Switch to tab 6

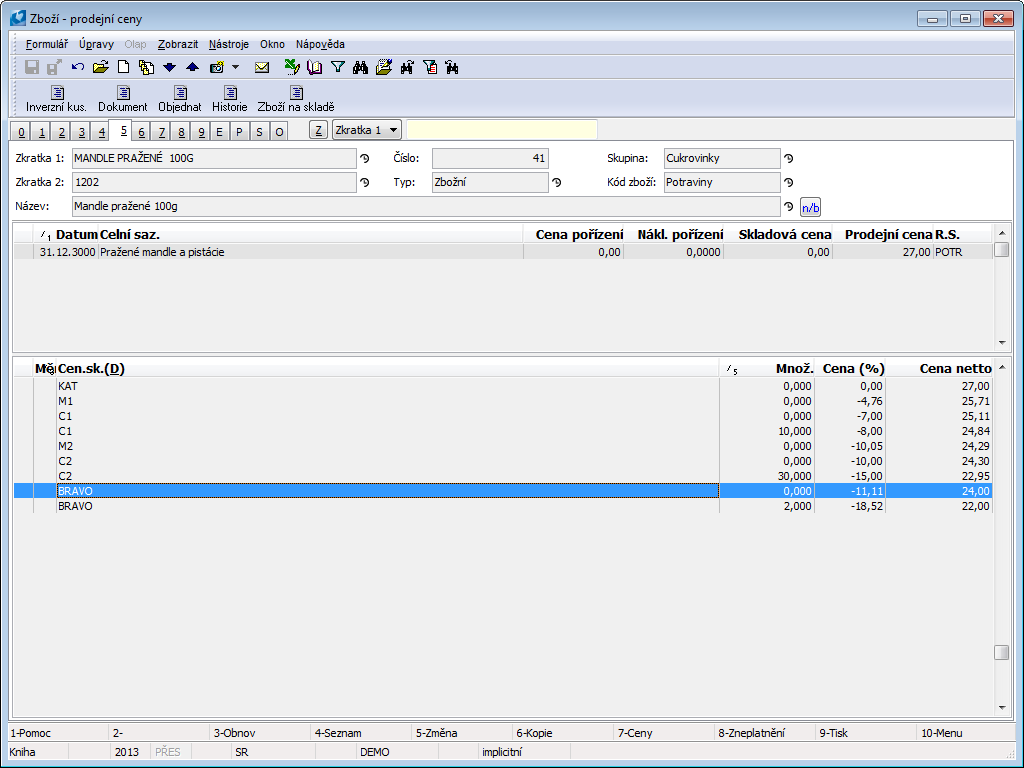142,132
